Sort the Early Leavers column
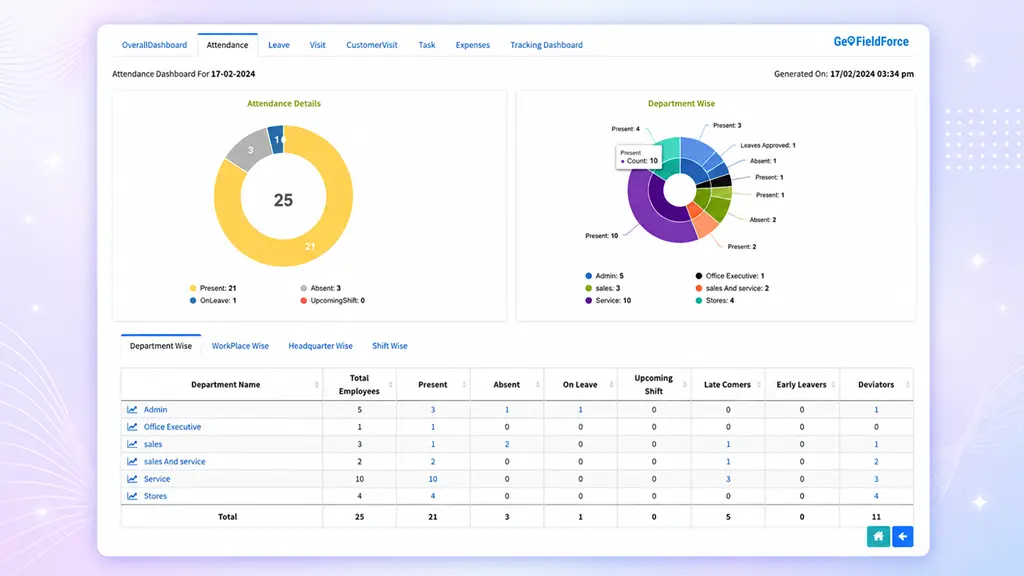Image resolution: width=1024 pixels, height=576 pixels. tap(833, 385)
